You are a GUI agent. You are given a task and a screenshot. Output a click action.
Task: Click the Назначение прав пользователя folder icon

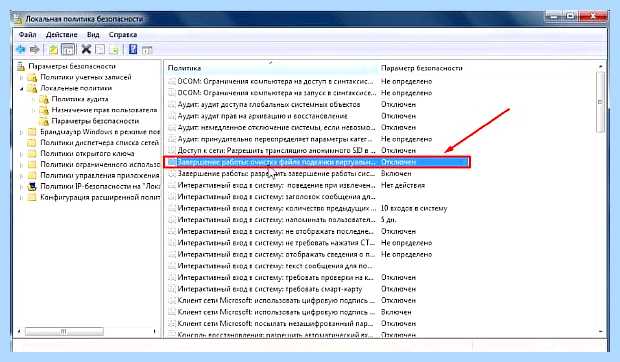point(44,110)
